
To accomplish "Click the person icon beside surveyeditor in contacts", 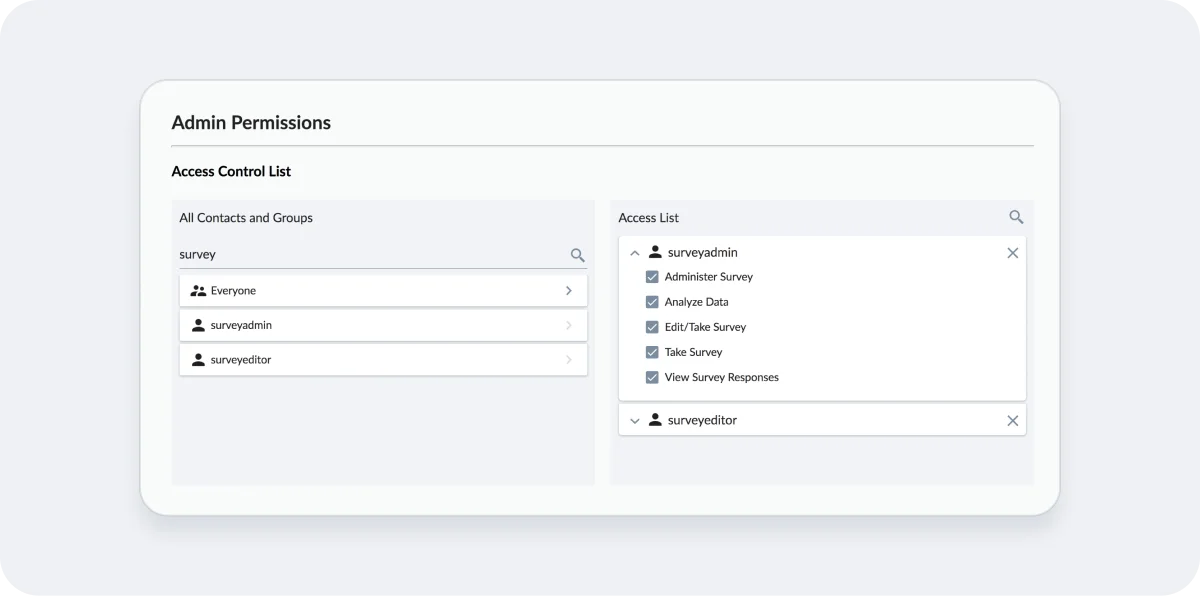I will pyautogui.click(x=197, y=359).
